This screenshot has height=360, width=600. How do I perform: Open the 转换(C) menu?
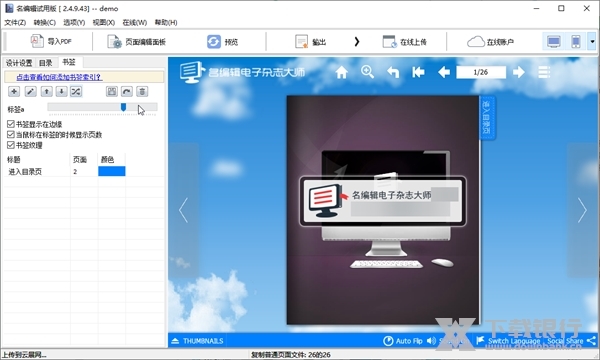[44, 23]
